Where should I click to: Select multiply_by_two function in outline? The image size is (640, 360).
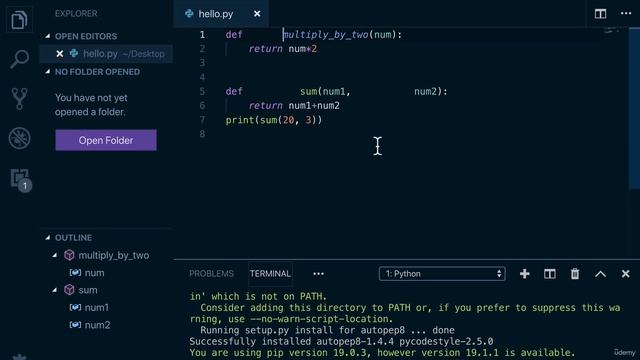coord(113,255)
